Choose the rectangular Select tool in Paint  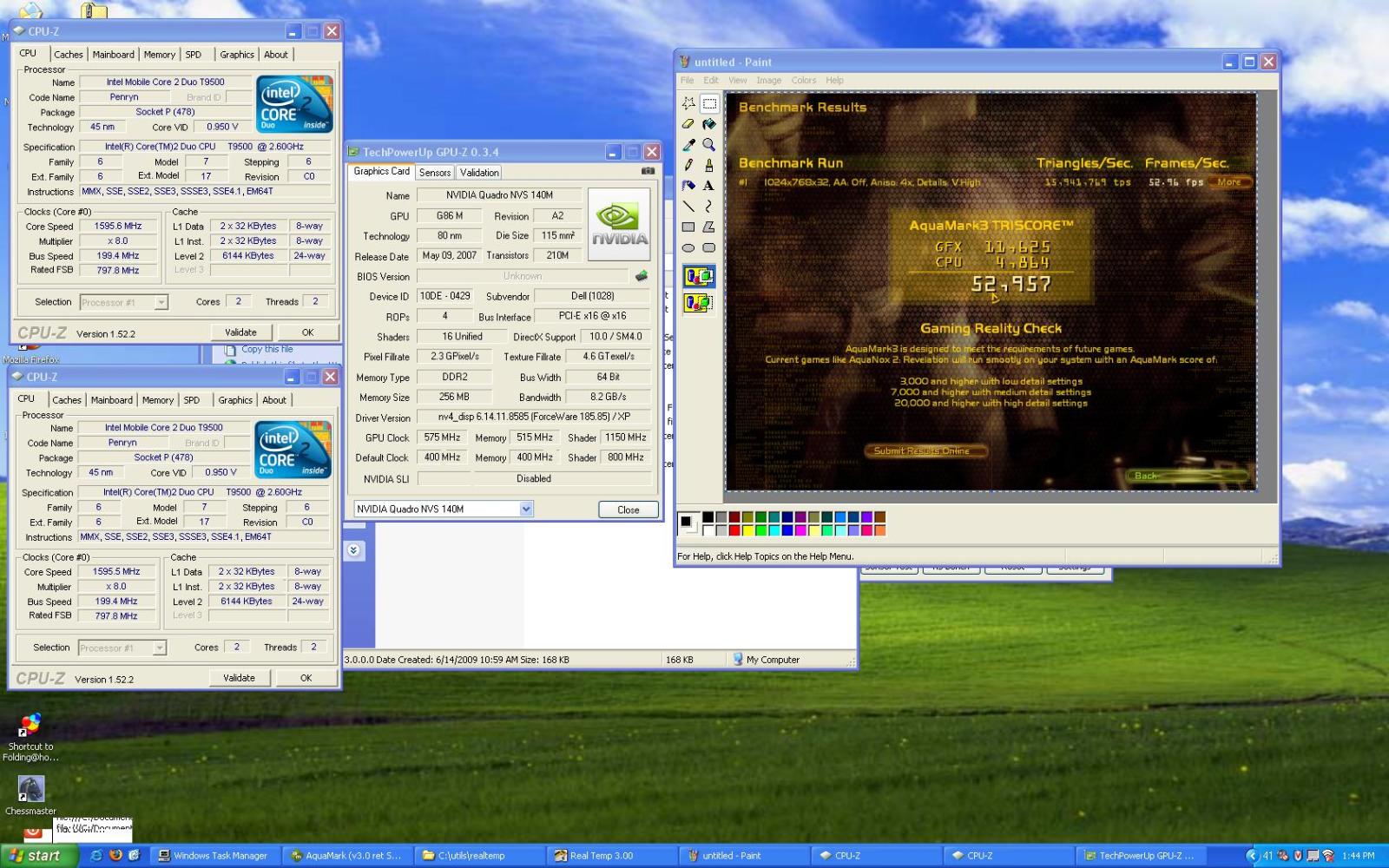[x=709, y=102]
